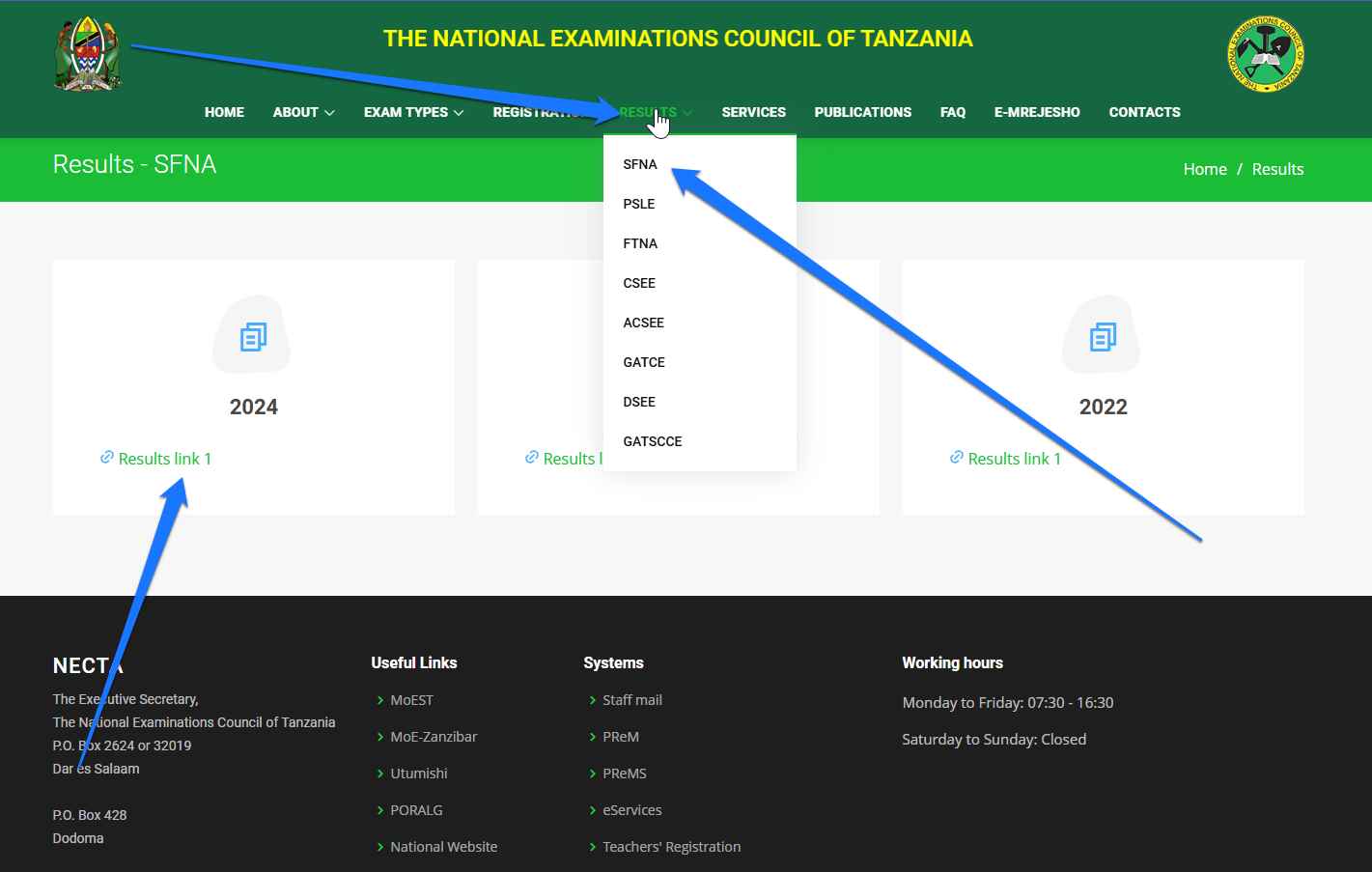Collapse the RESULTS dropdown chevron
This screenshot has width=1372, height=872.
pyautogui.click(x=687, y=113)
